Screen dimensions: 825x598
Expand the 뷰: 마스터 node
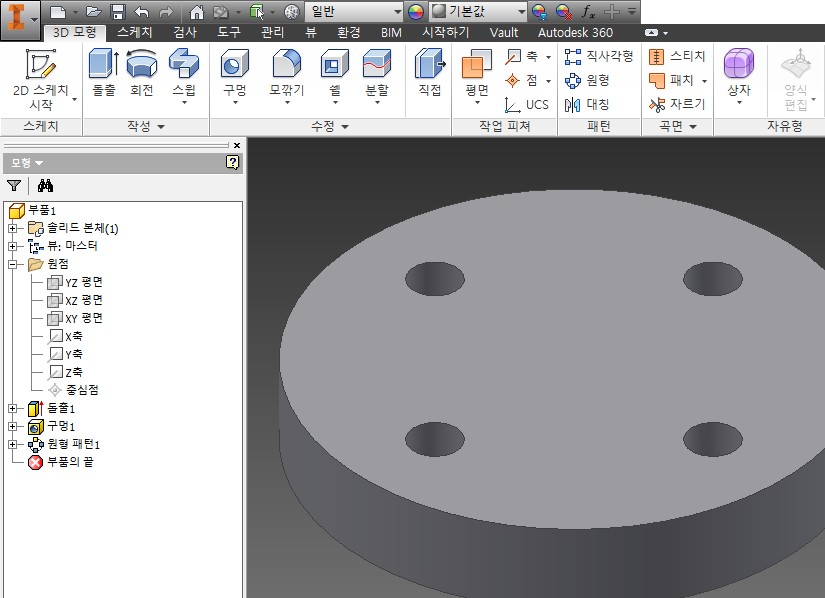click(13, 246)
